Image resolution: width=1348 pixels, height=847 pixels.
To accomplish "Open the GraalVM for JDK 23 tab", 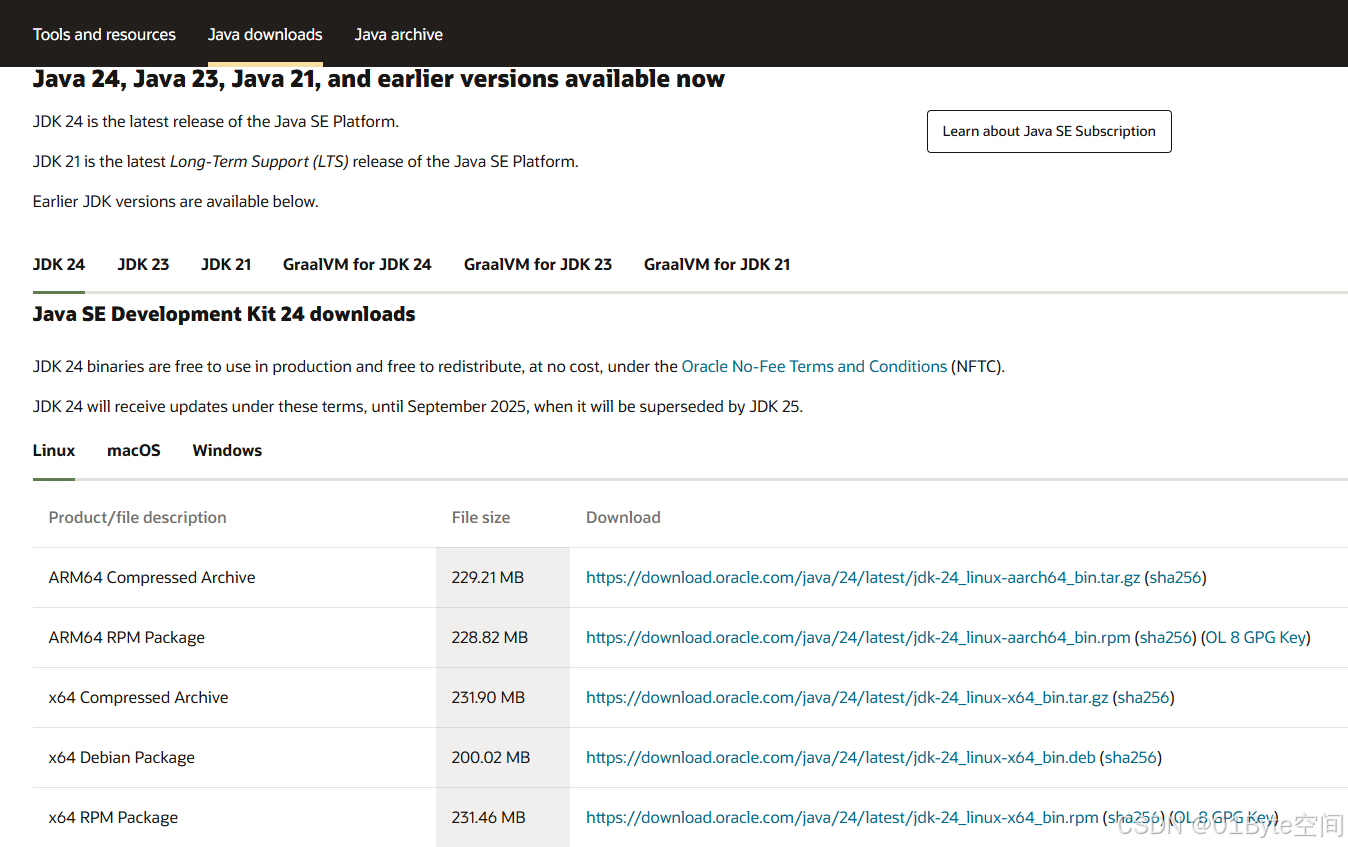I will pyautogui.click(x=538, y=264).
